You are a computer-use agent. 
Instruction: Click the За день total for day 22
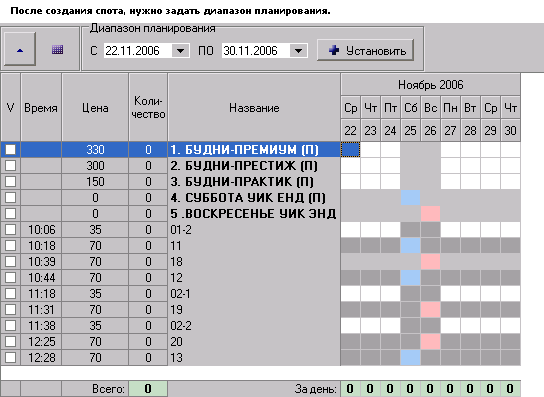350,389
